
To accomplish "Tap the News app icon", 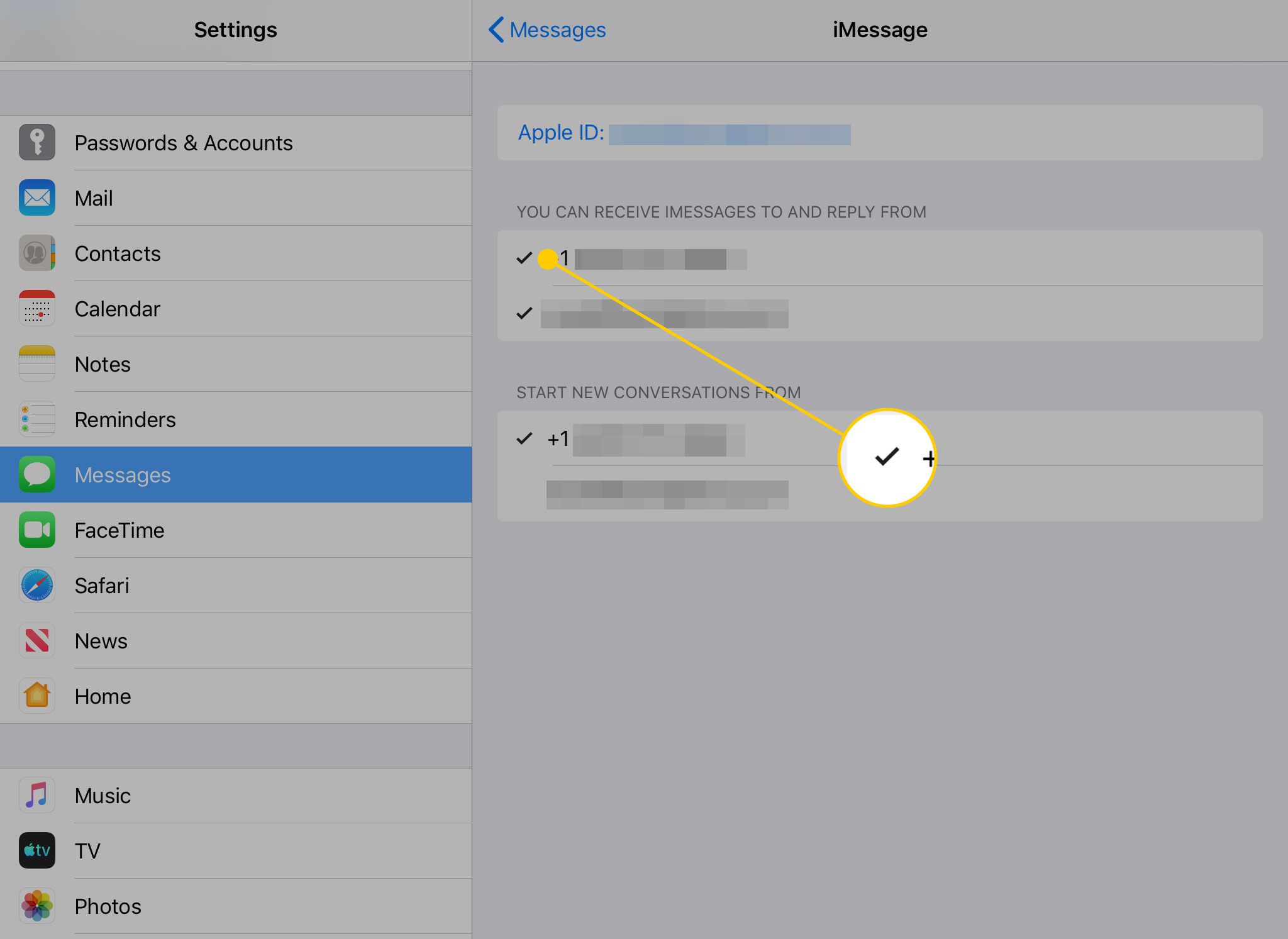I will (37, 640).
